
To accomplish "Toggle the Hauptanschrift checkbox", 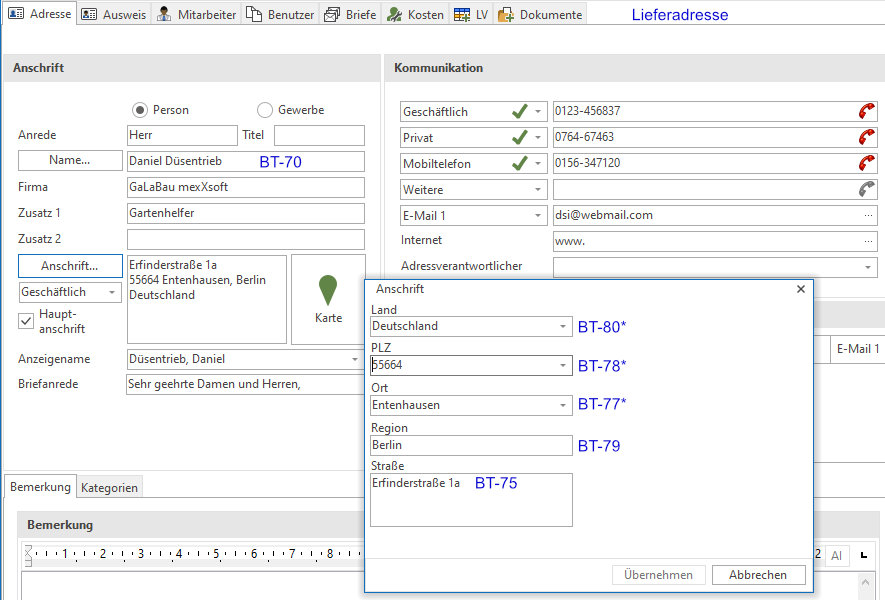I will pos(26,321).
